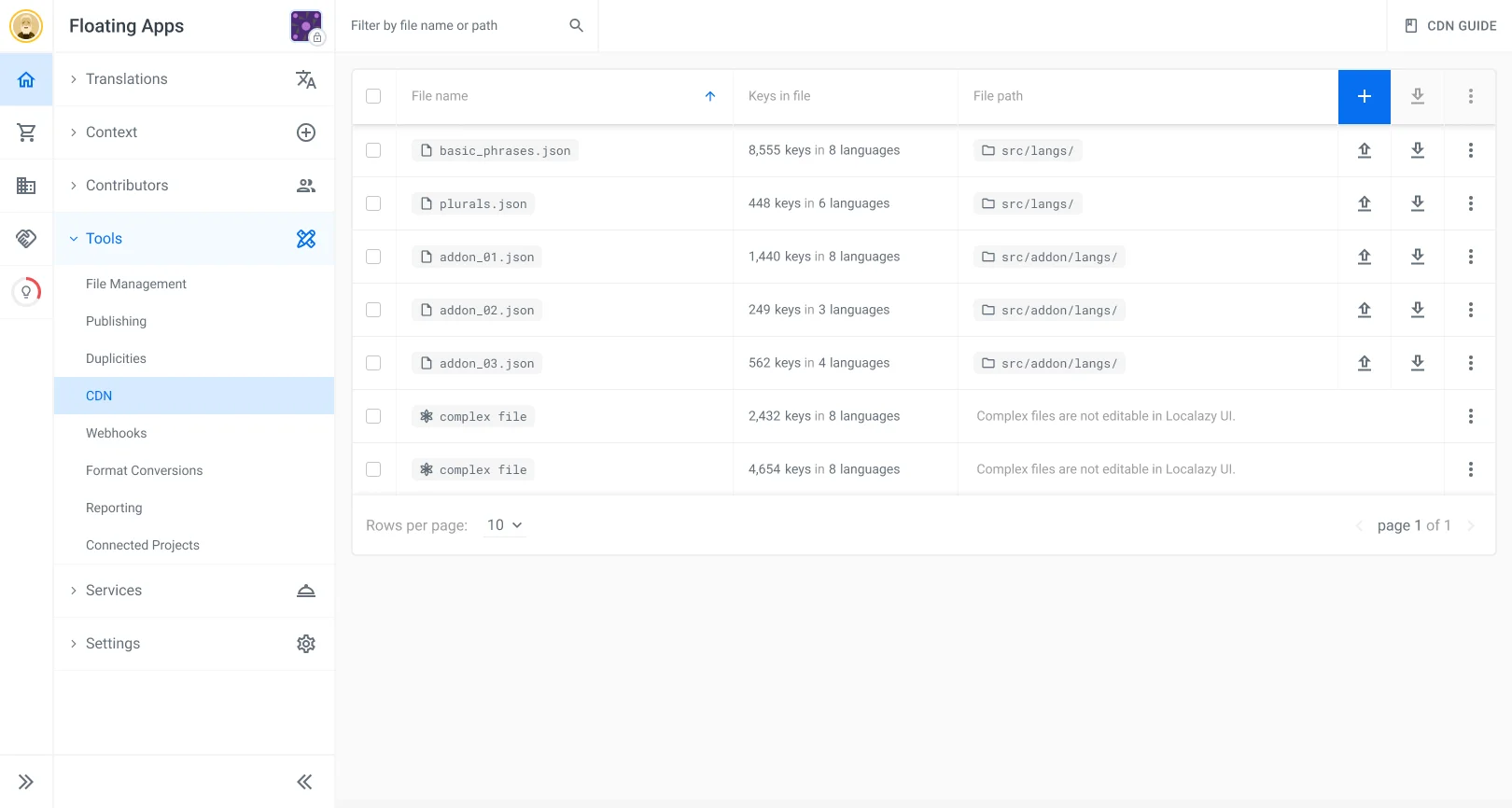Viewport: 1512px width, 808px height.
Task: Select the basic_phrases.json checkbox
Action: [373, 150]
